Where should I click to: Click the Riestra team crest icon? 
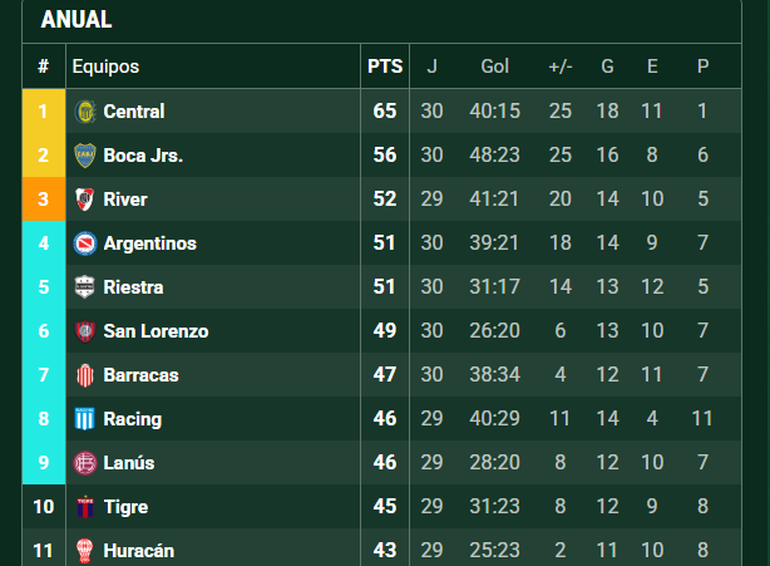pyautogui.click(x=85, y=287)
